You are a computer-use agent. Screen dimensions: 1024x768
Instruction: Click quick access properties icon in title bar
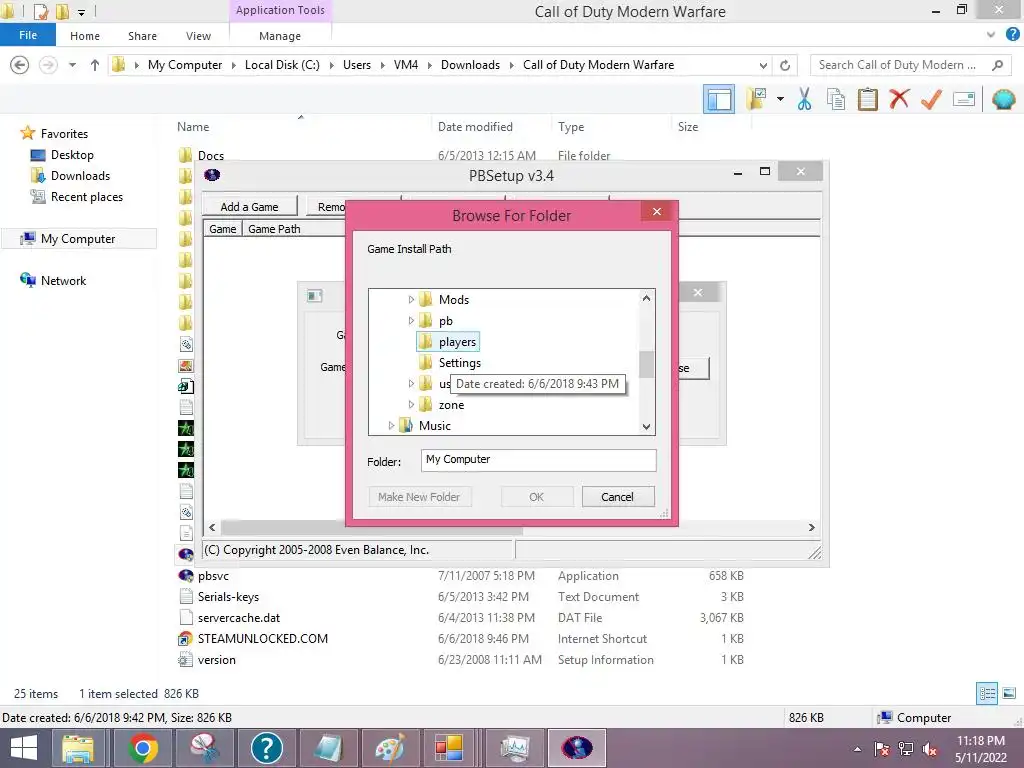tap(40, 11)
